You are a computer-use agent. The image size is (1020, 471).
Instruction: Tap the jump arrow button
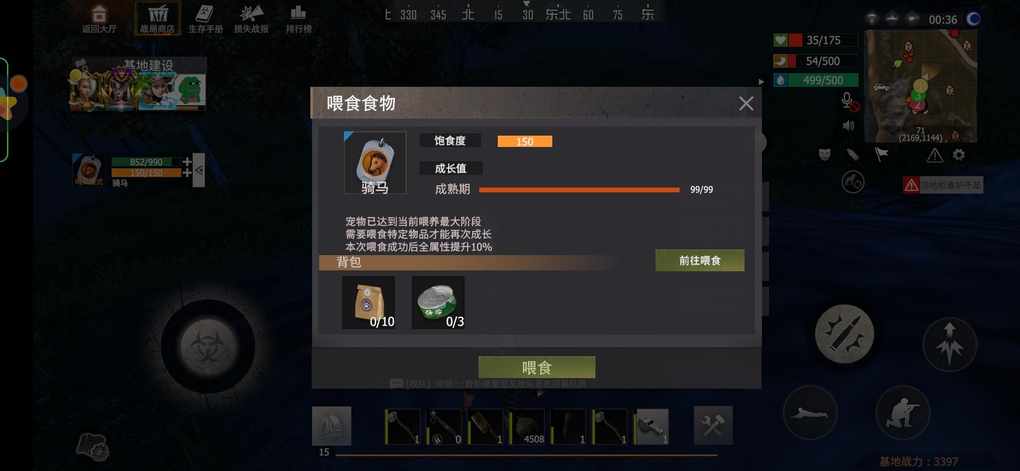[949, 344]
